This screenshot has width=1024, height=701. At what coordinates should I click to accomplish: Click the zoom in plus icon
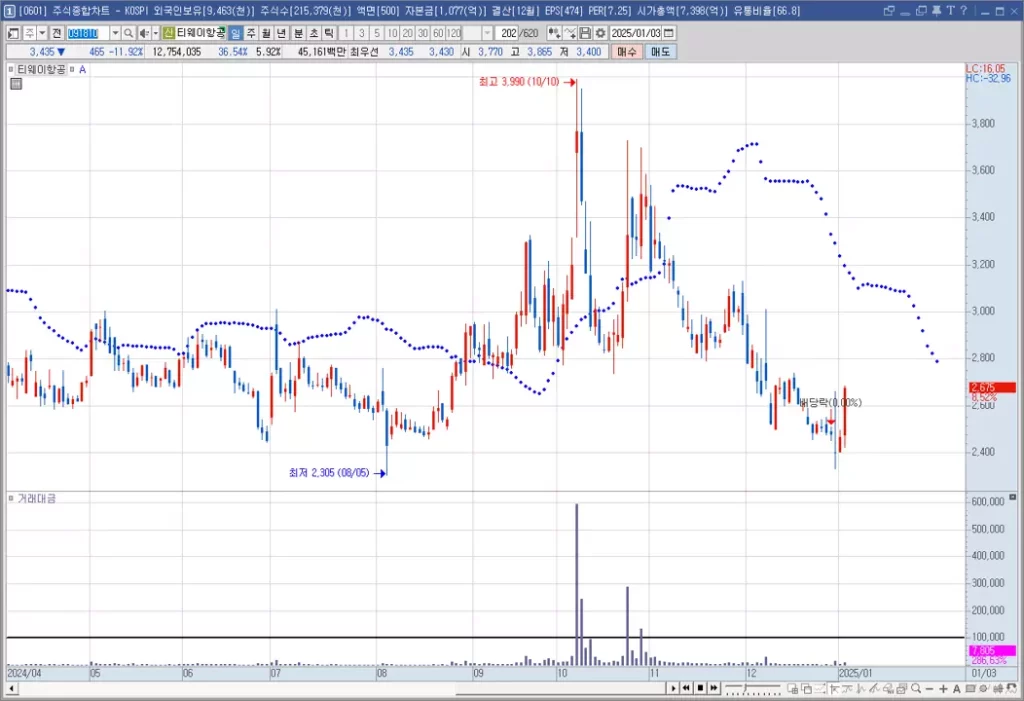click(943, 689)
